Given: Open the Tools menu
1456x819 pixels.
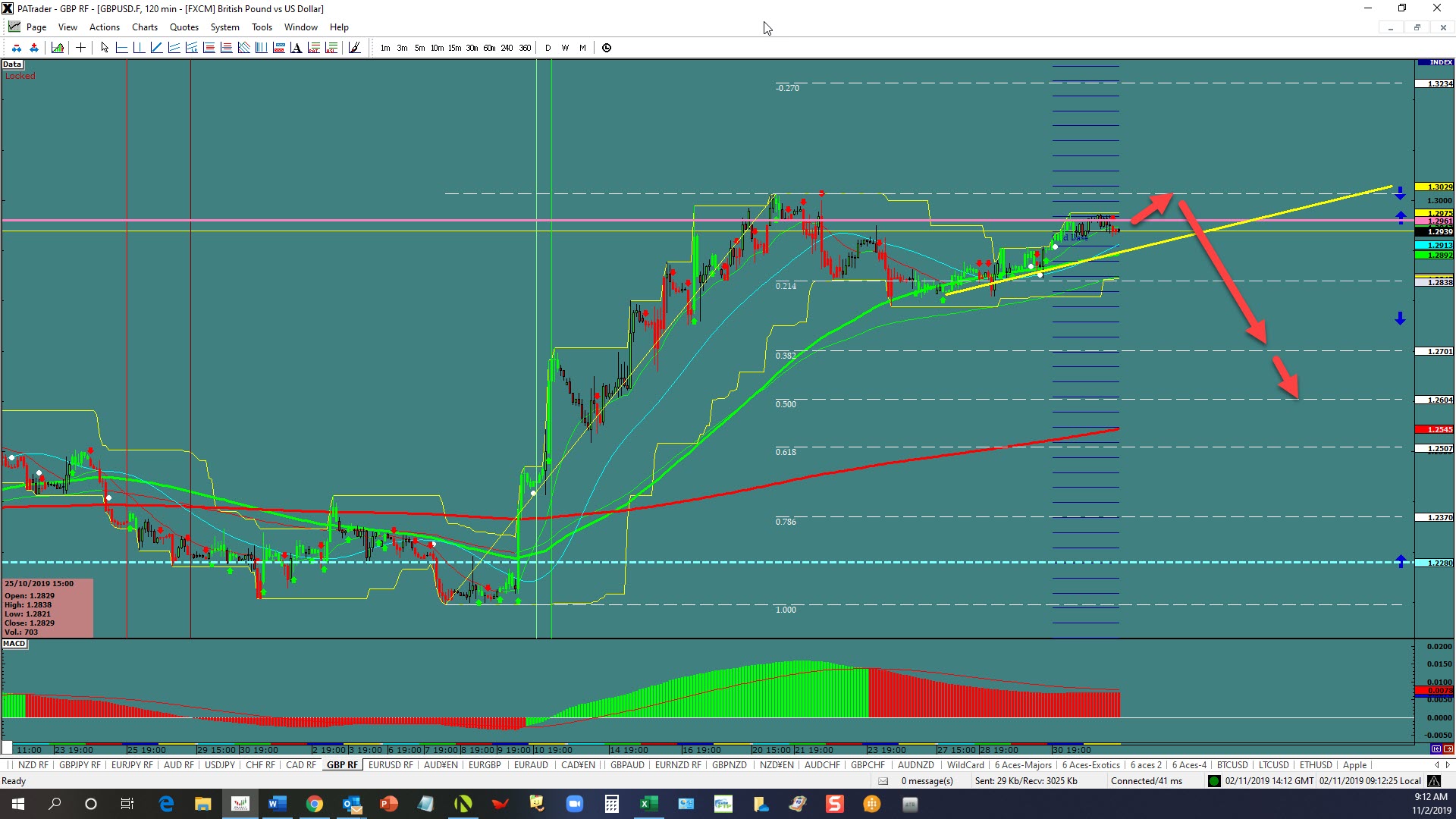Looking at the screenshot, I should (262, 27).
